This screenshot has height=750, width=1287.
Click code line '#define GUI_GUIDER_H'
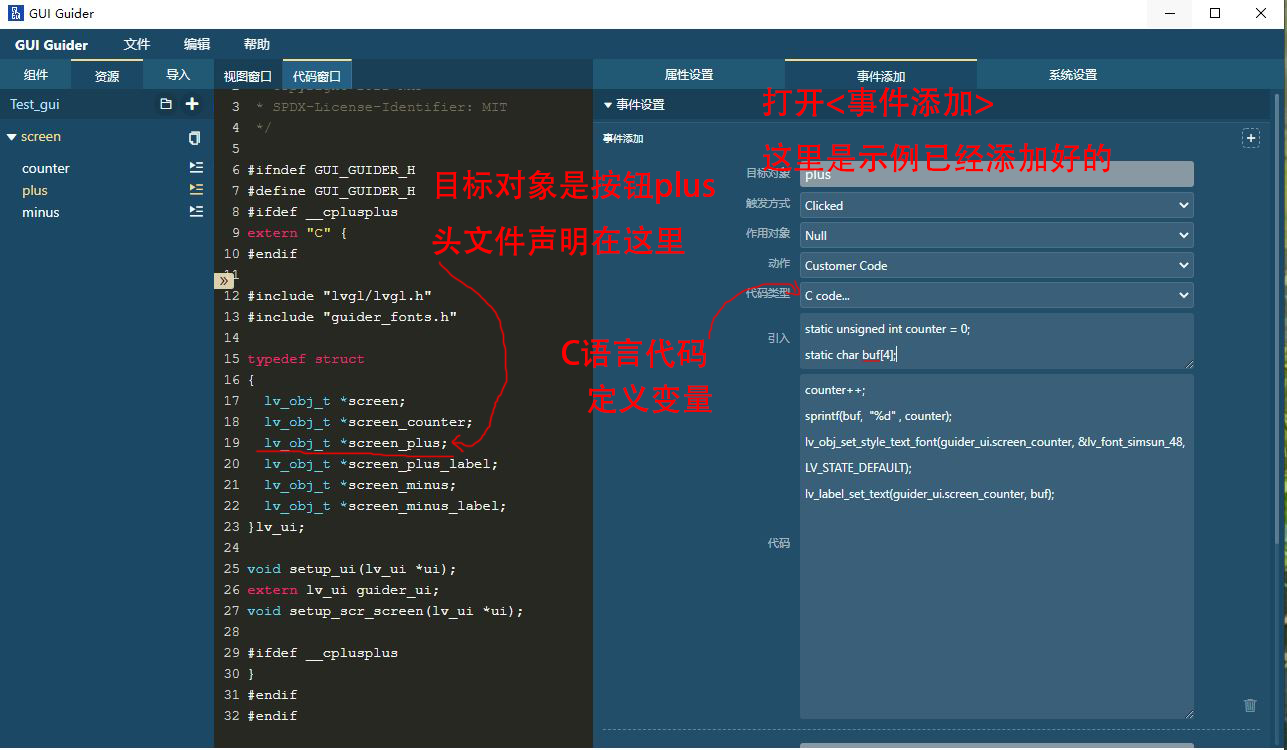coord(331,191)
